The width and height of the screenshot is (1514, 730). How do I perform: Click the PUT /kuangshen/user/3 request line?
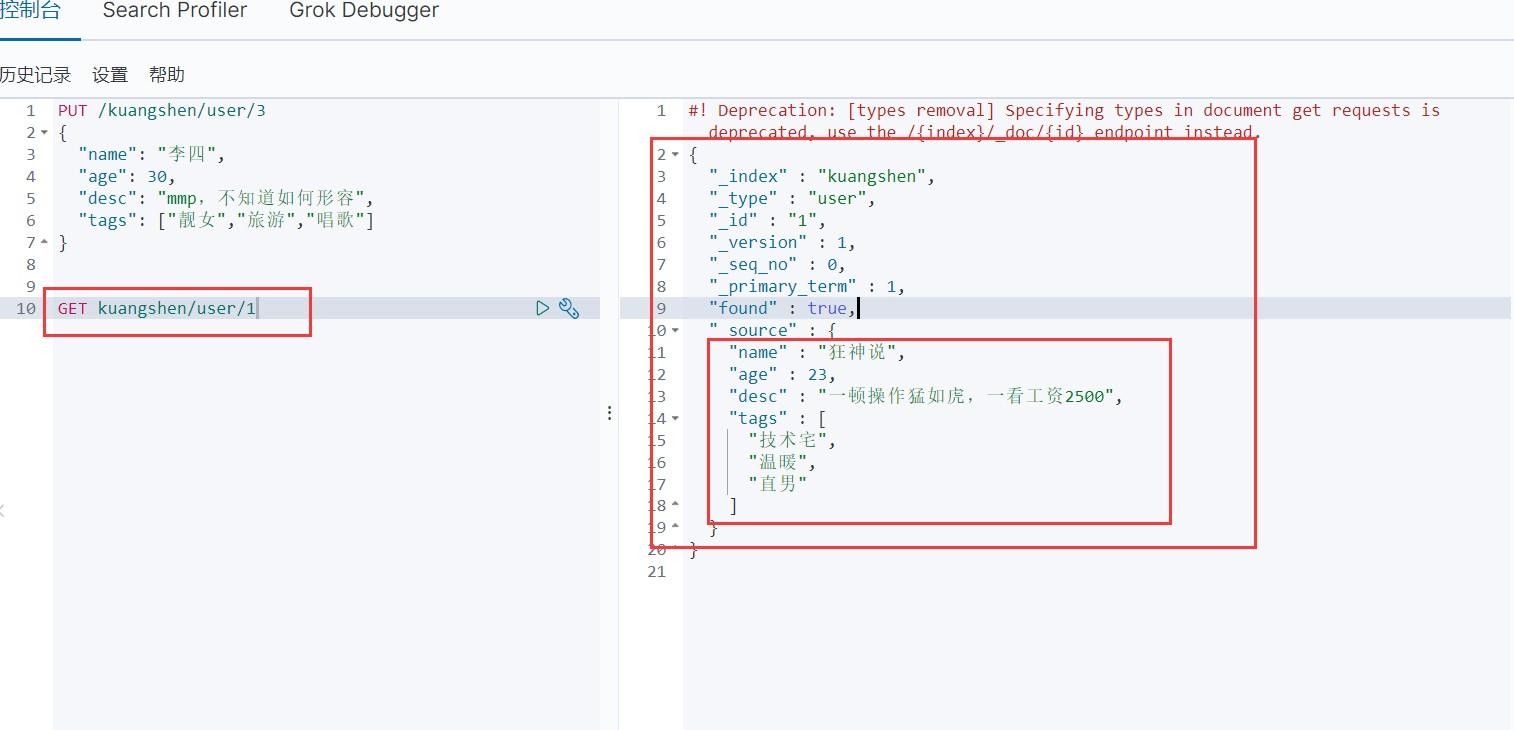pos(162,111)
